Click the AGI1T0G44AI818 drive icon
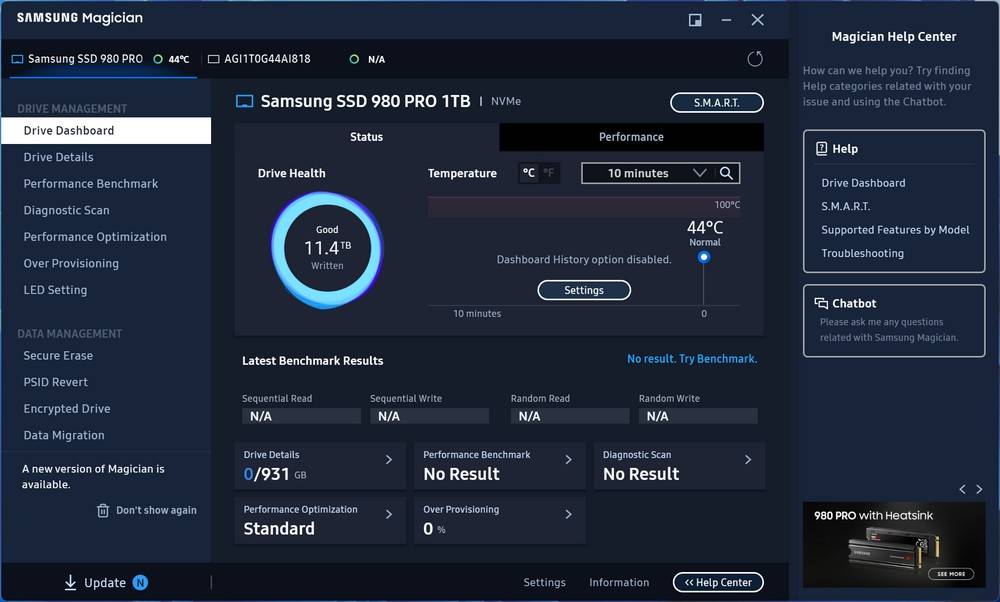1000x602 pixels. click(213, 59)
